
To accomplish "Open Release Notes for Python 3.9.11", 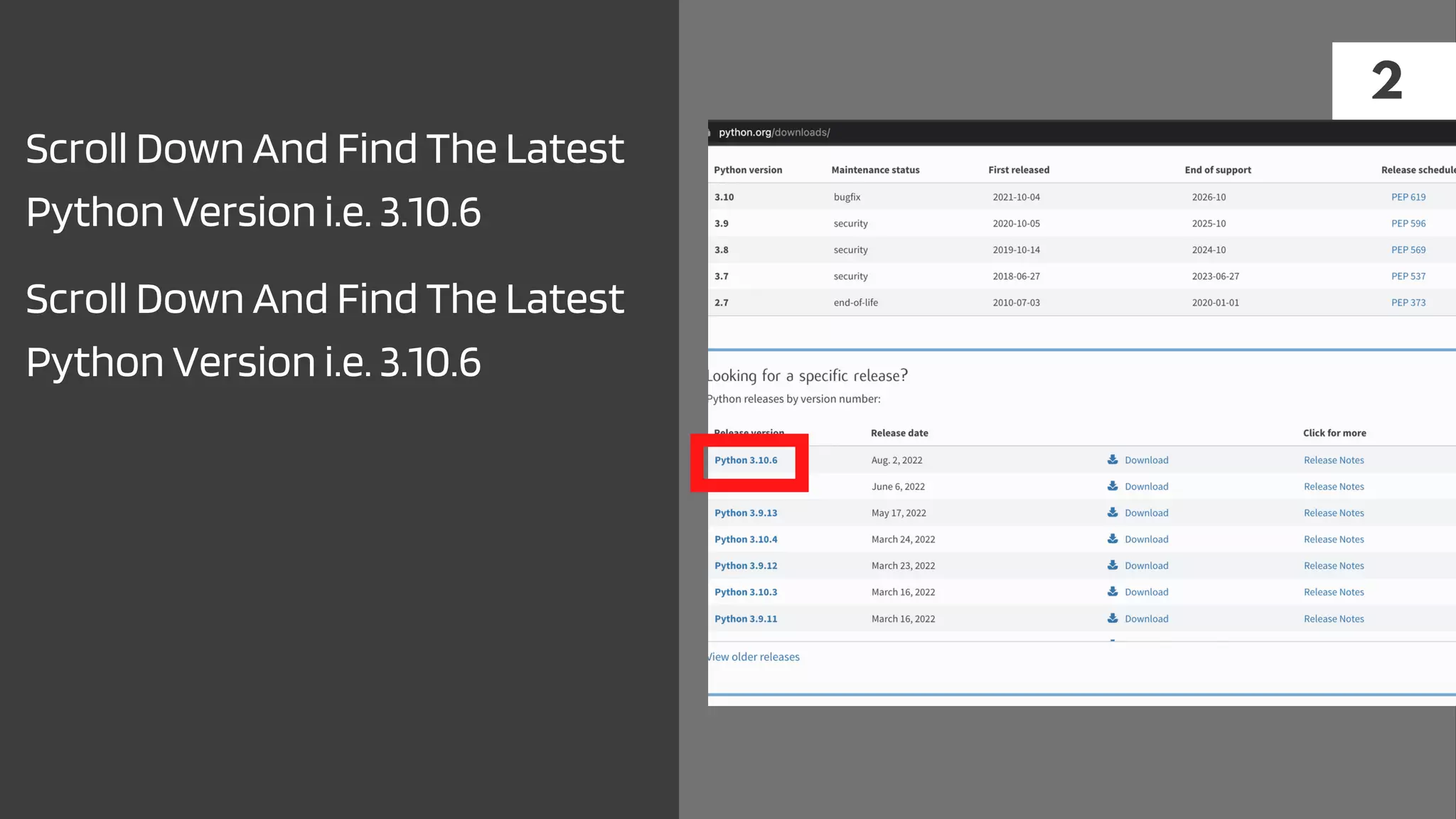I will click(1334, 619).
